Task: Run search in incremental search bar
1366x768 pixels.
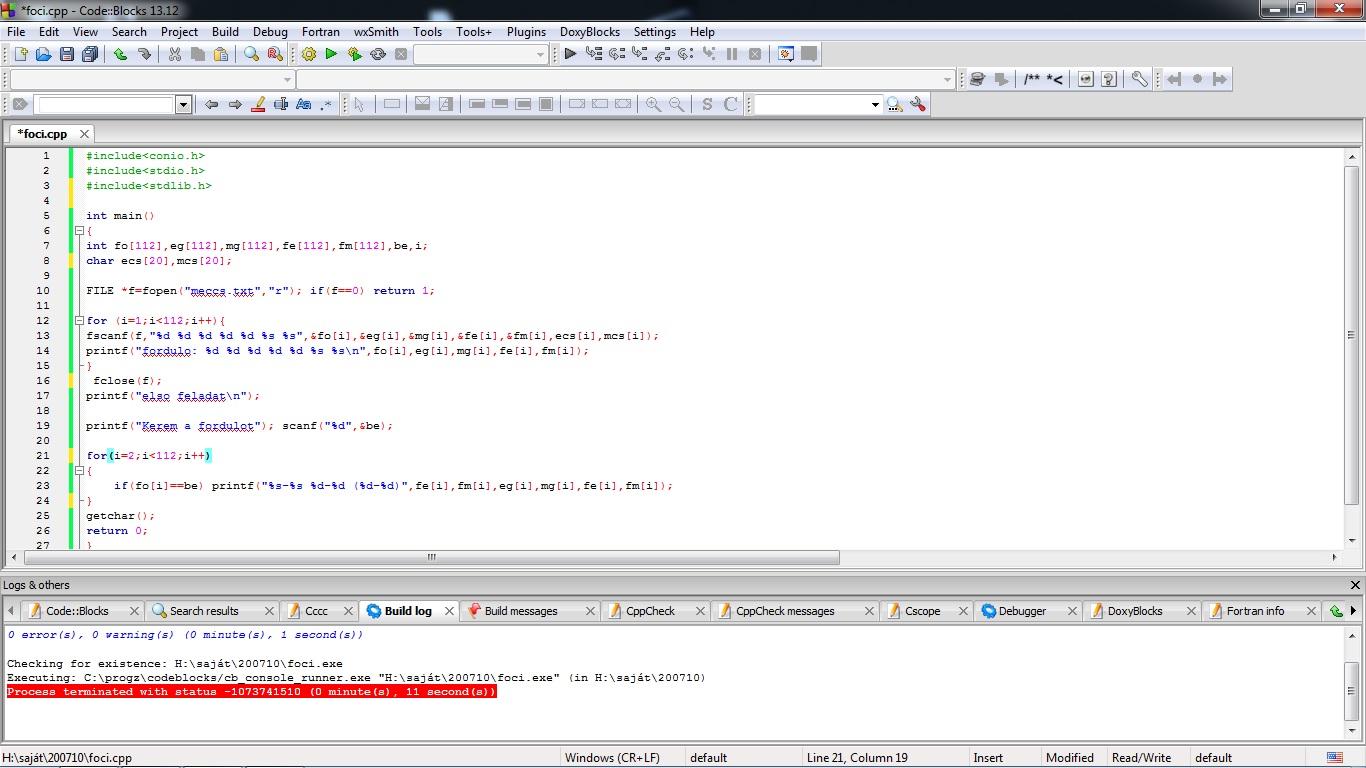Action: pyautogui.click(x=894, y=104)
